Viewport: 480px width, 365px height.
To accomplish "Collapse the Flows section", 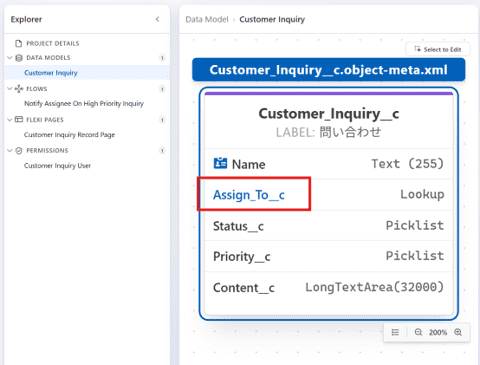I will pos(9,89).
